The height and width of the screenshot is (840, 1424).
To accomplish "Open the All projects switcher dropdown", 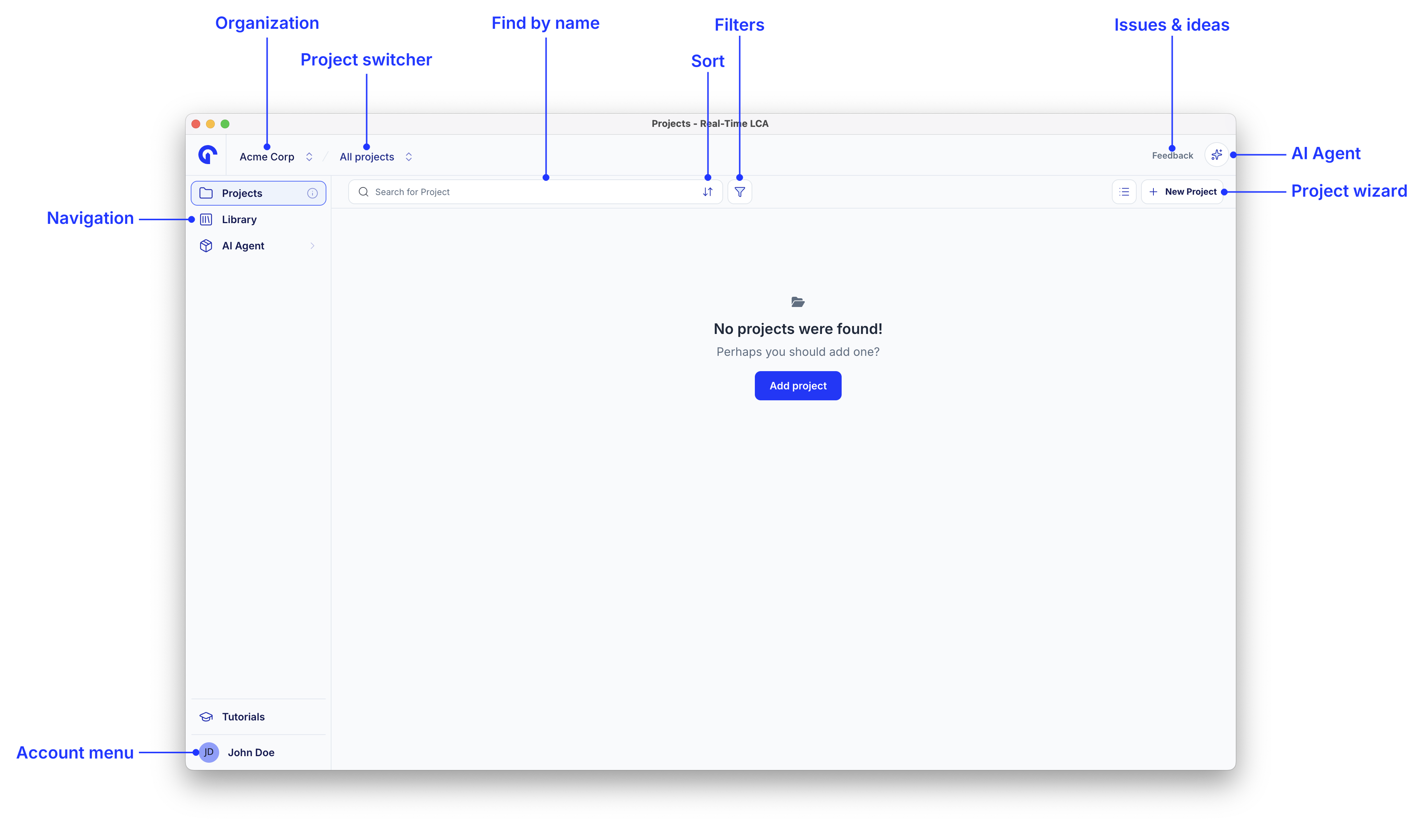I will pyautogui.click(x=376, y=157).
